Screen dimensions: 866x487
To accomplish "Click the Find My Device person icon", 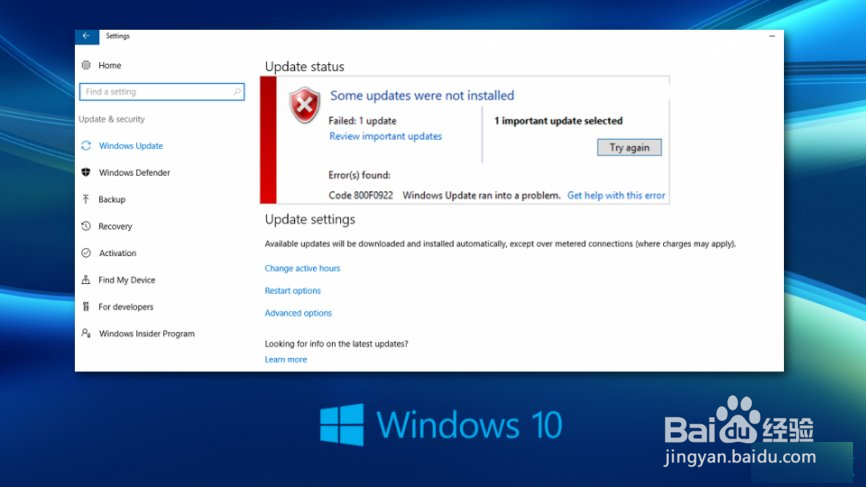I will [86, 279].
